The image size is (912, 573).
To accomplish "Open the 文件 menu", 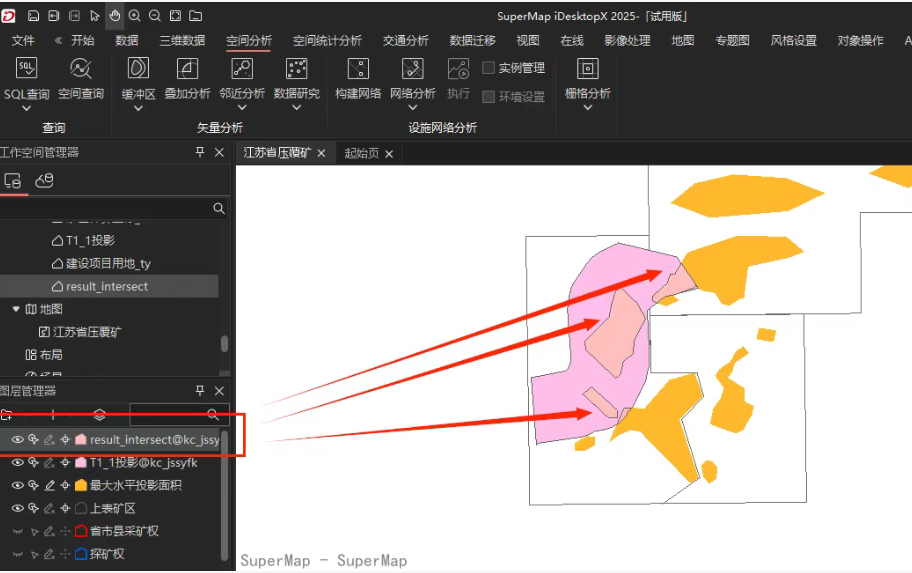I will (x=23, y=40).
